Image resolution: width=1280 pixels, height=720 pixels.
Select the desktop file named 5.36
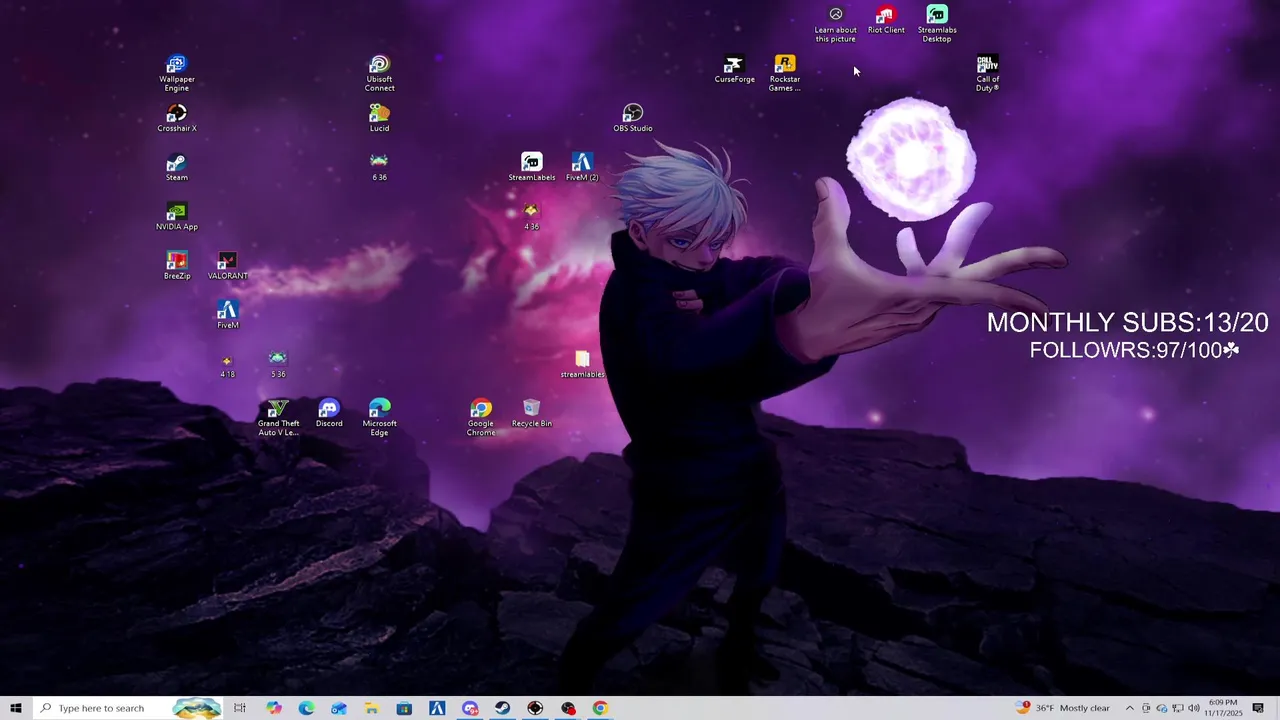[278, 364]
